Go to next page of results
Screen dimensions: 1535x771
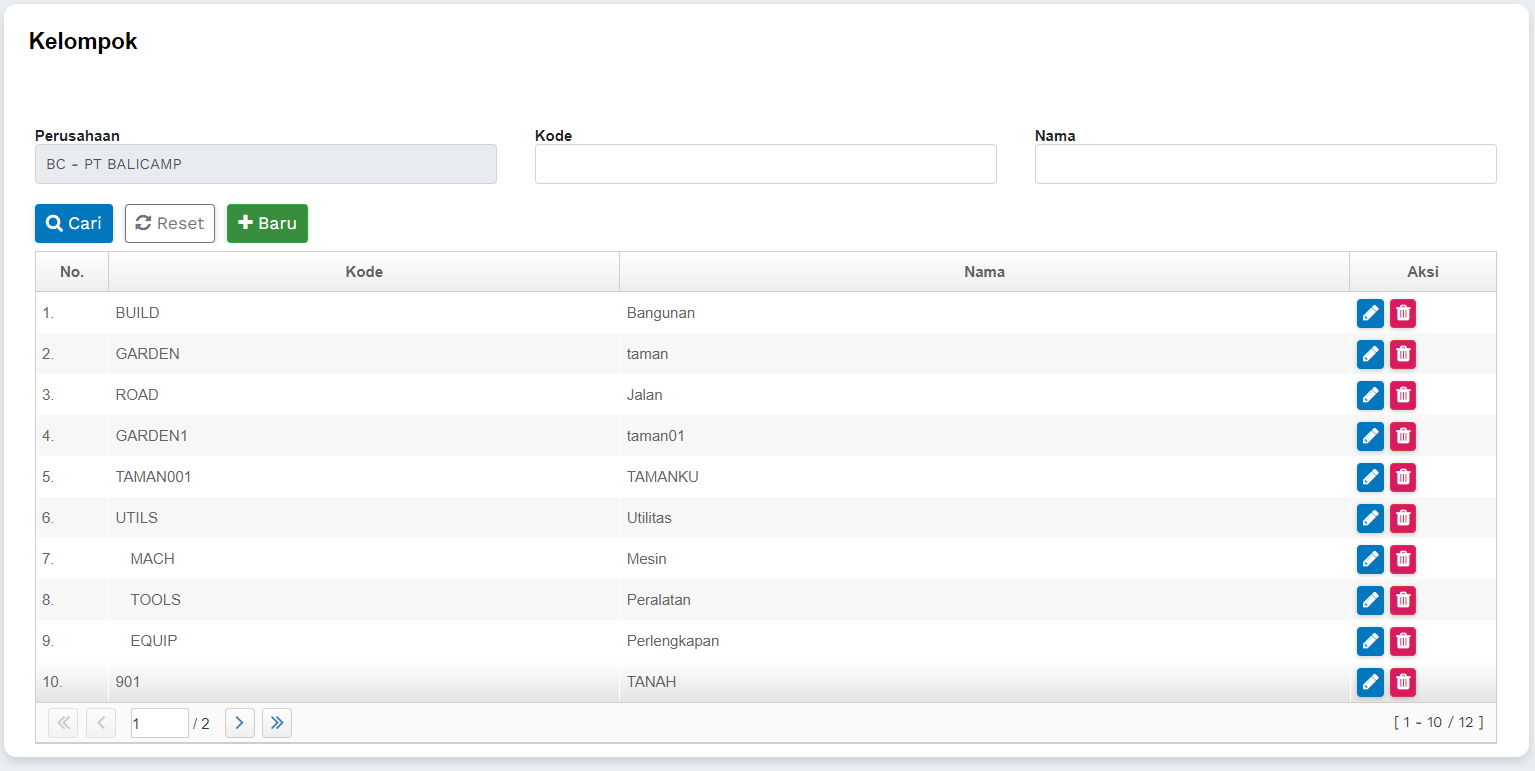pos(240,722)
